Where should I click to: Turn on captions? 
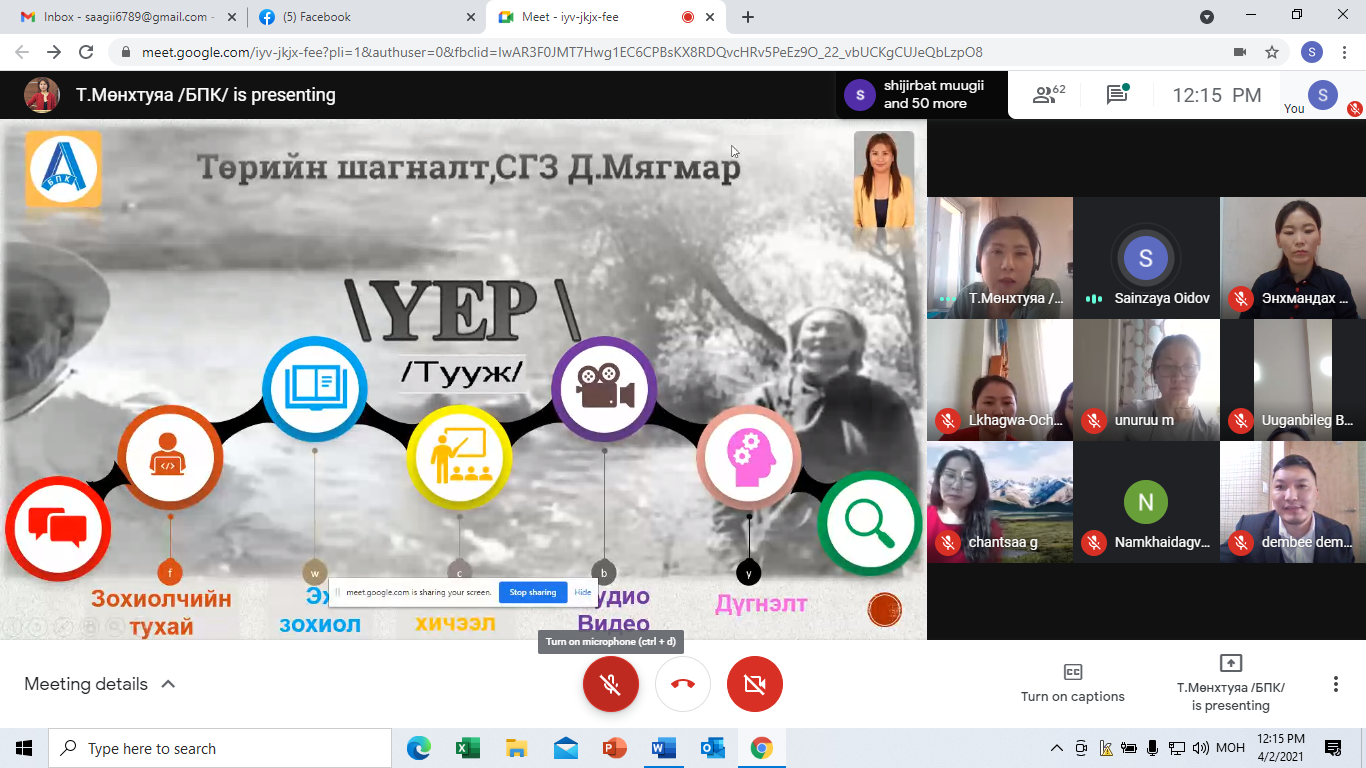1072,683
